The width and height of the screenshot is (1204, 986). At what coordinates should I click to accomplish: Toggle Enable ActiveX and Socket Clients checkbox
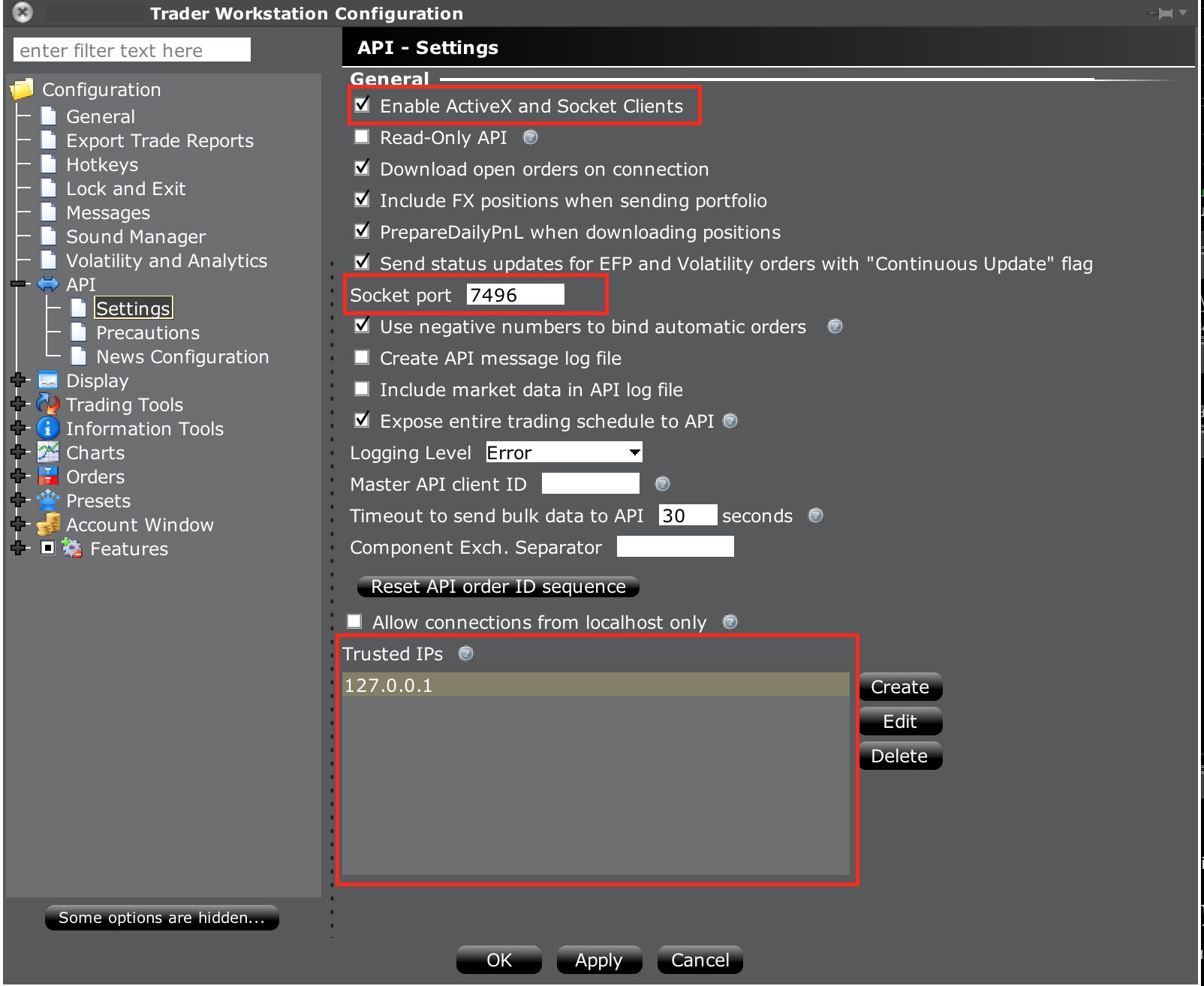[362, 105]
